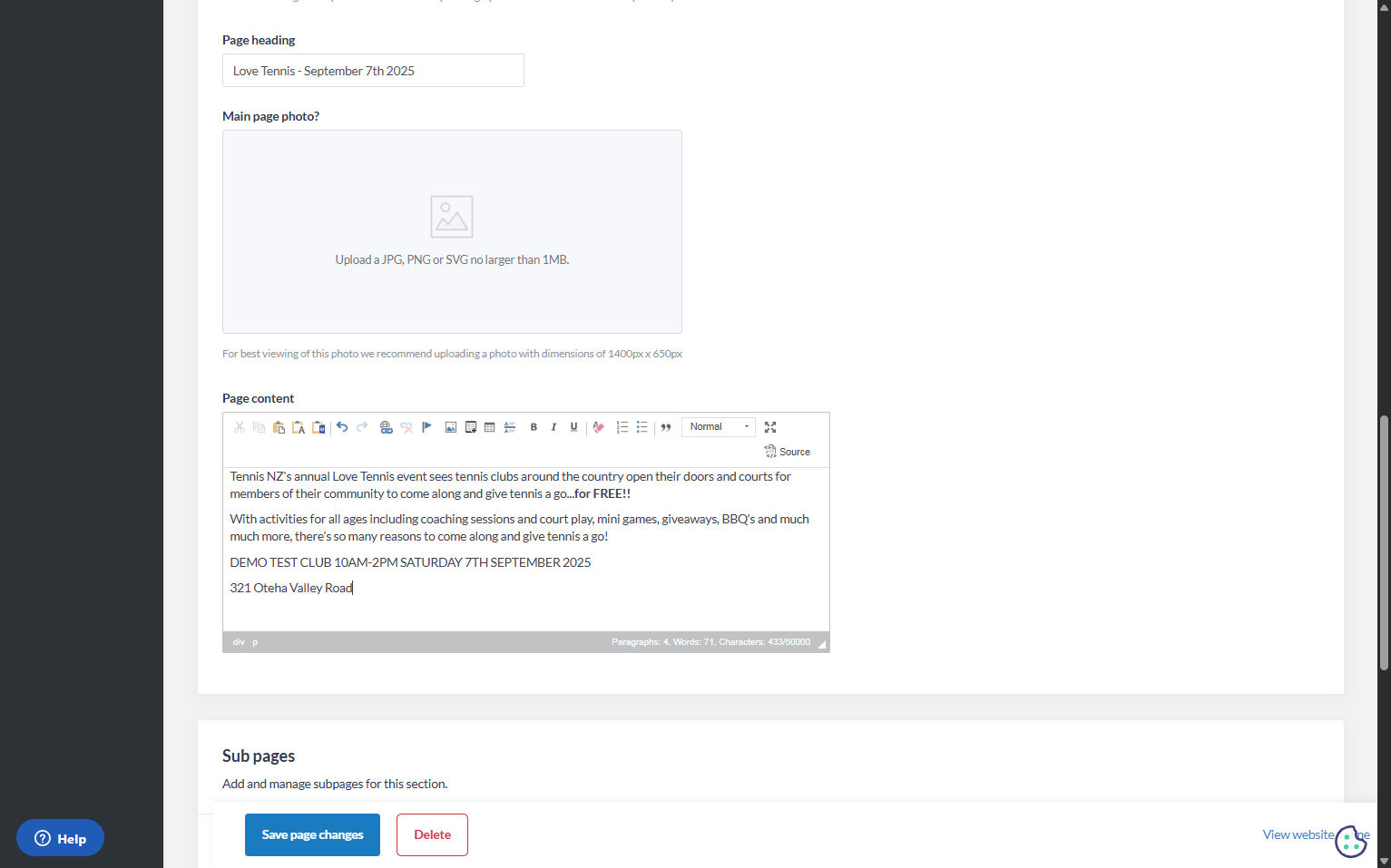This screenshot has width=1391, height=868.
Task: Click the Page heading input field
Action: pyautogui.click(x=373, y=71)
